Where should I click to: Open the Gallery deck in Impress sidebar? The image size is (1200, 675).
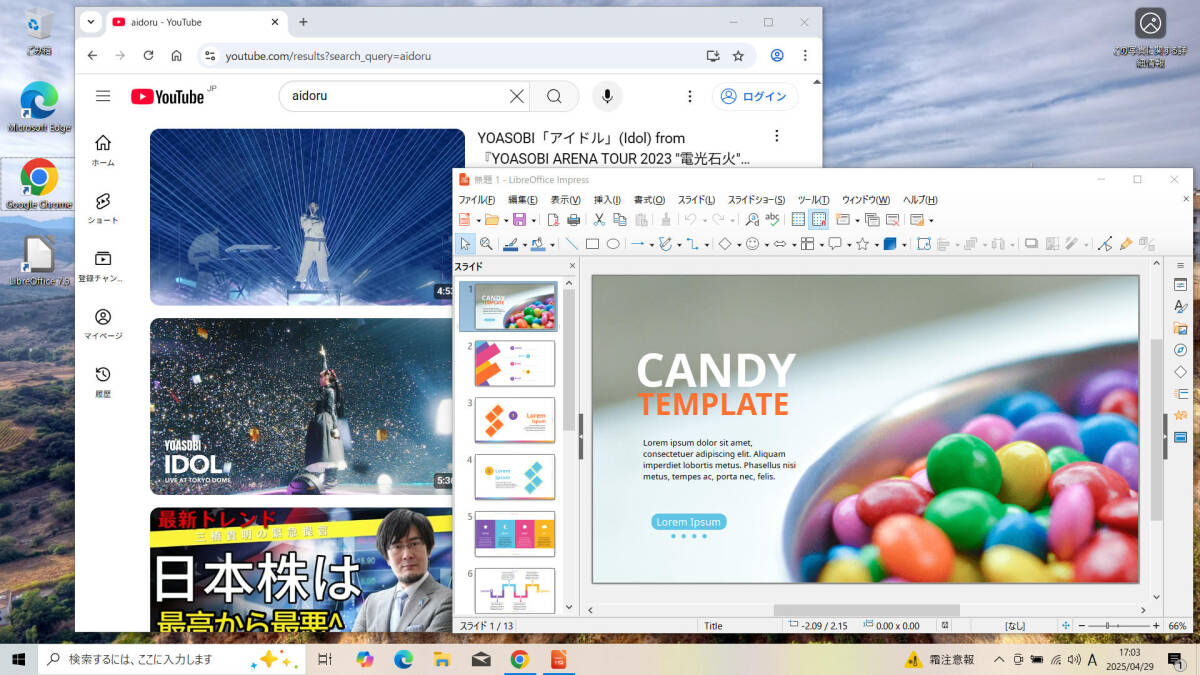1180,328
